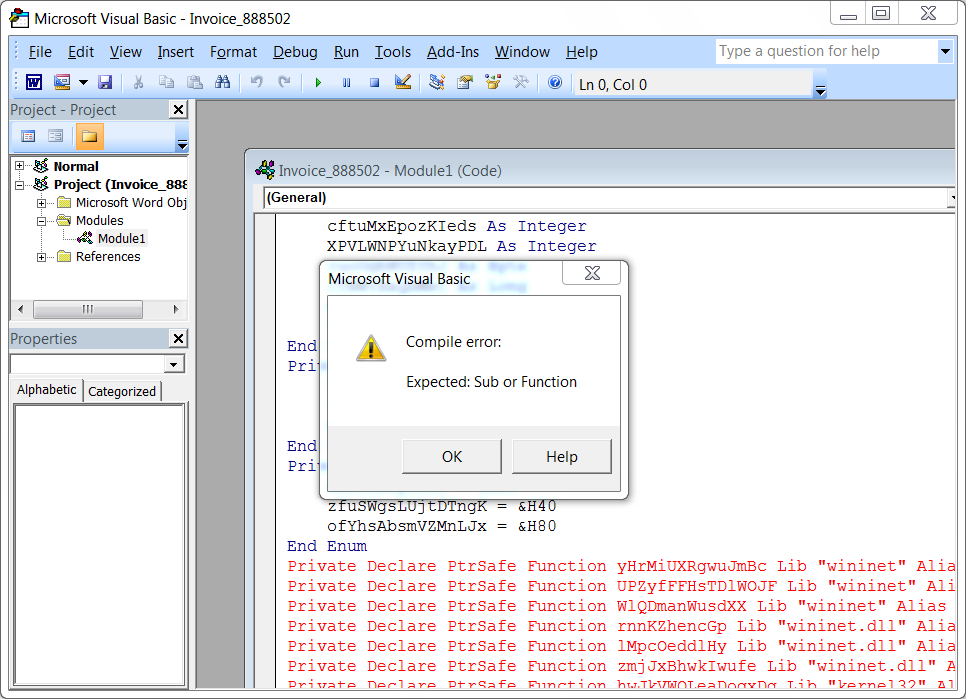Image resolution: width=966 pixels, height=699 pixels.
Task: Open the Help menu
Action: (x=582, y=52)
